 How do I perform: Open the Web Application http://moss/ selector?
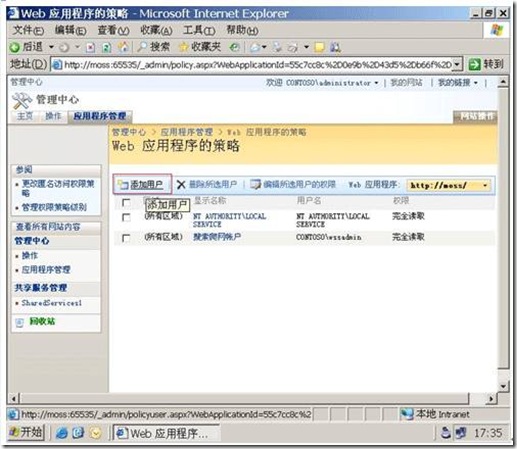click(448, 185)
